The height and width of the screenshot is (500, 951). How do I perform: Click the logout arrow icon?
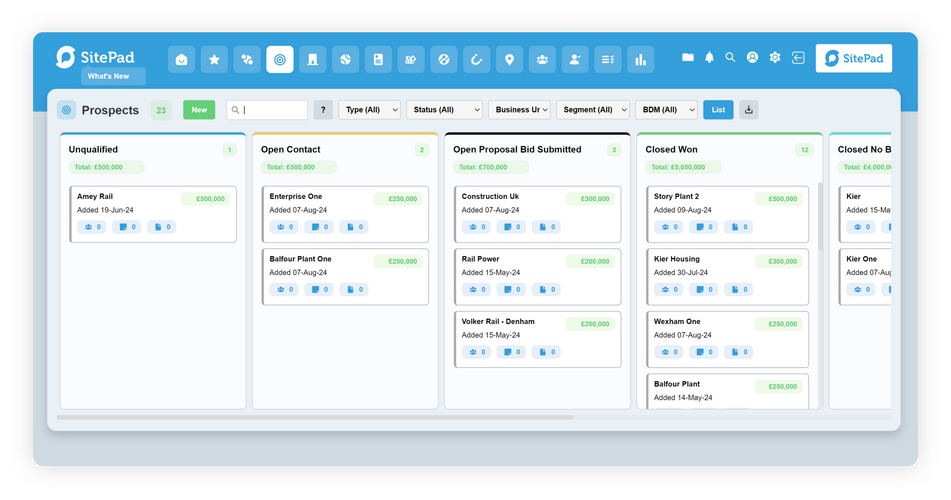(797, 58)
